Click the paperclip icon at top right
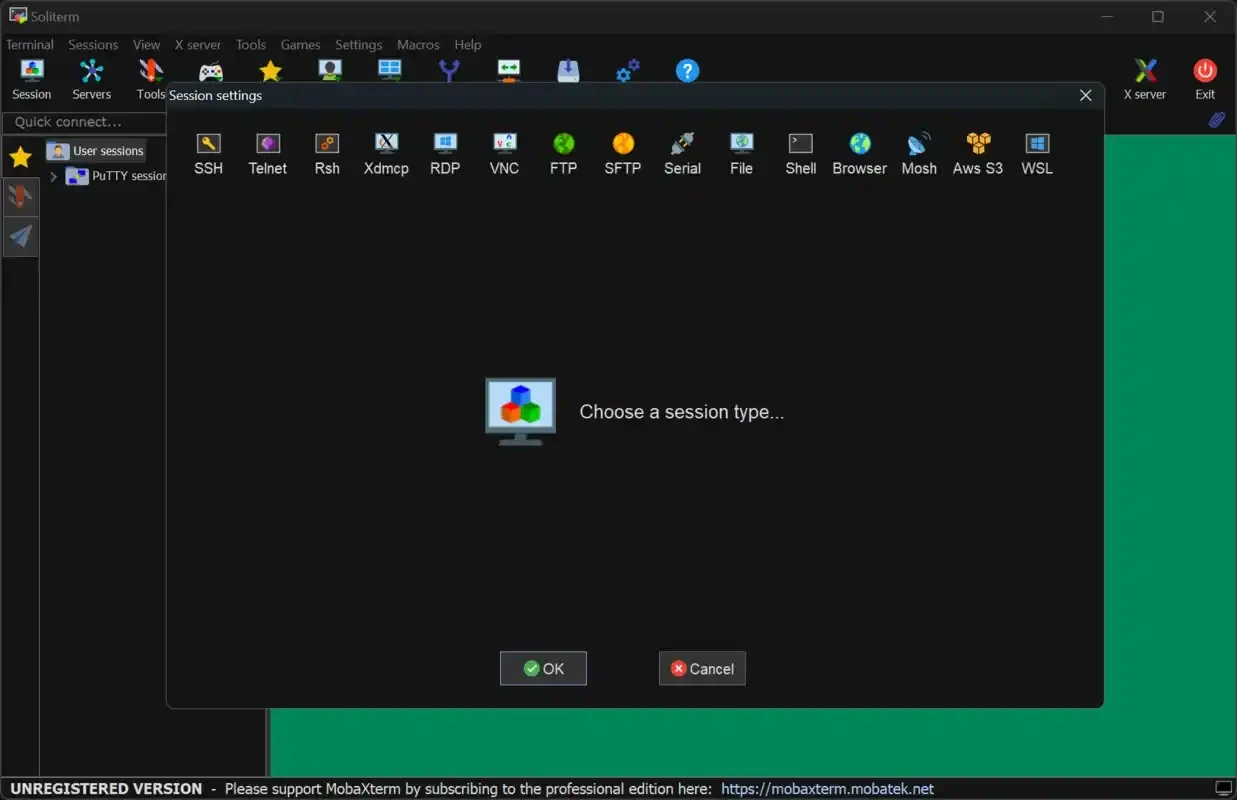 [1217, 120]
